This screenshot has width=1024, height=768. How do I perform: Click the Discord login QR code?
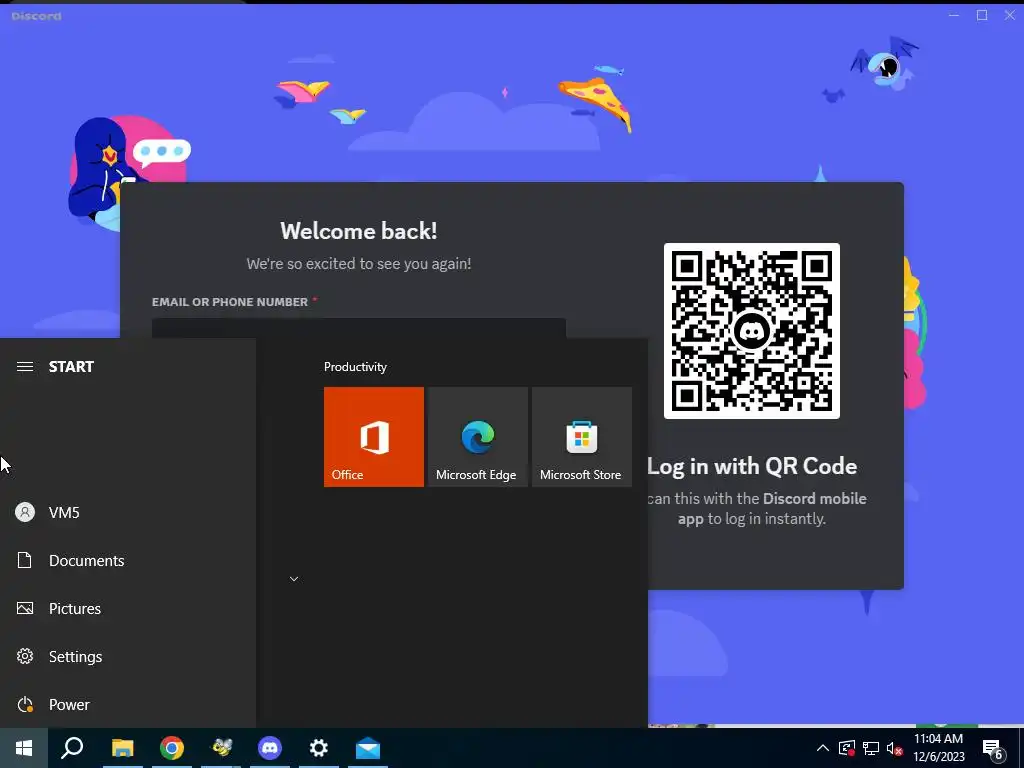click(x=752, y=330)
